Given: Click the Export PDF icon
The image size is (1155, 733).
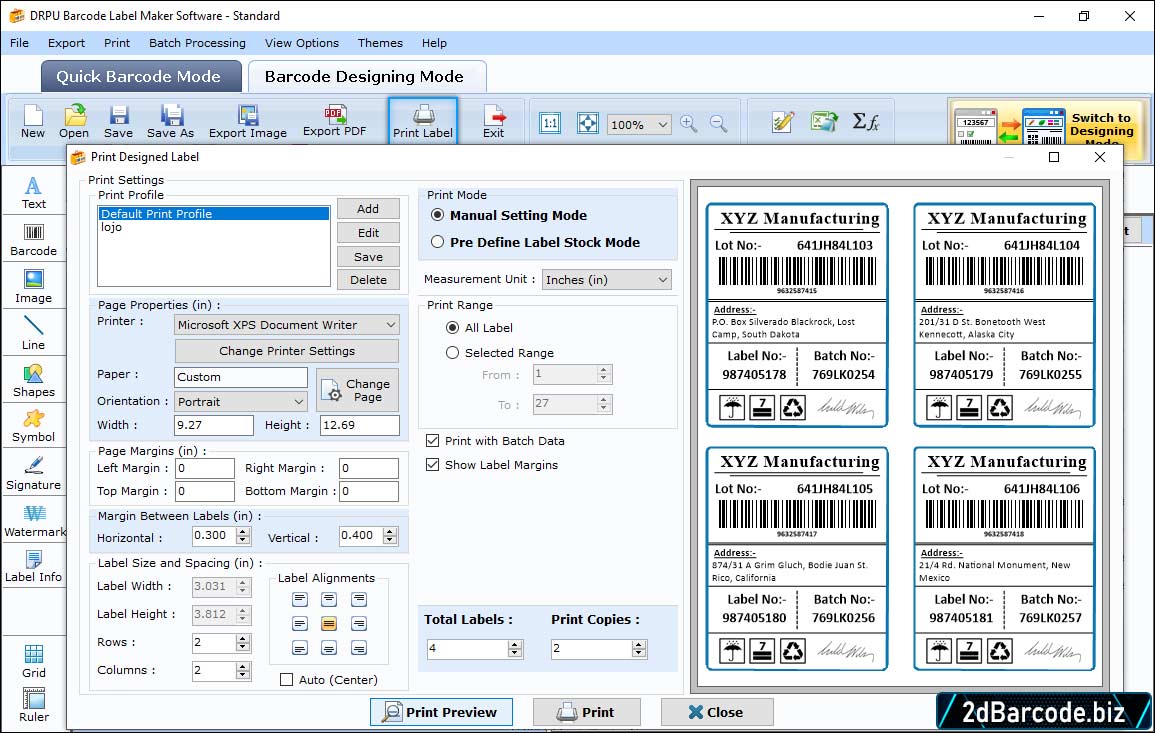Looking at the screenshot, I should coord(334,122).
